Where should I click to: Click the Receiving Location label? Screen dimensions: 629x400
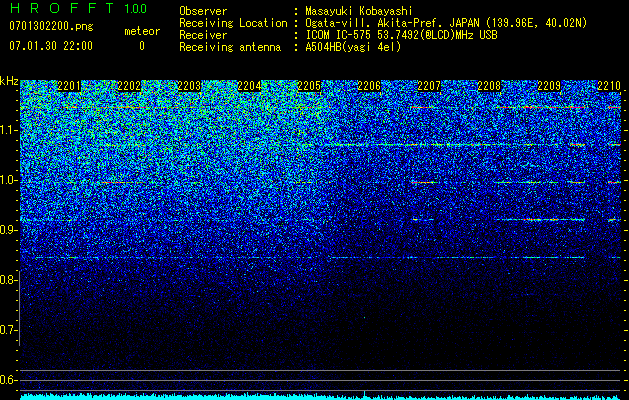pyautogui.click(x=233, y=23)
